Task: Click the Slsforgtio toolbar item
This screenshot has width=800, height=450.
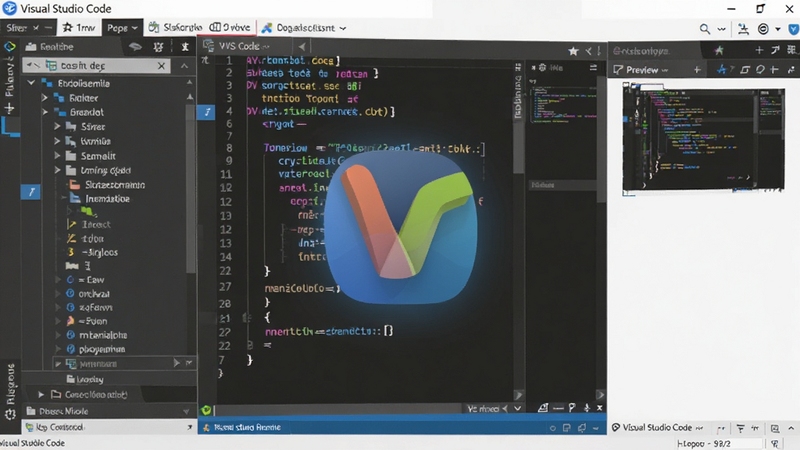Action: 175,28
